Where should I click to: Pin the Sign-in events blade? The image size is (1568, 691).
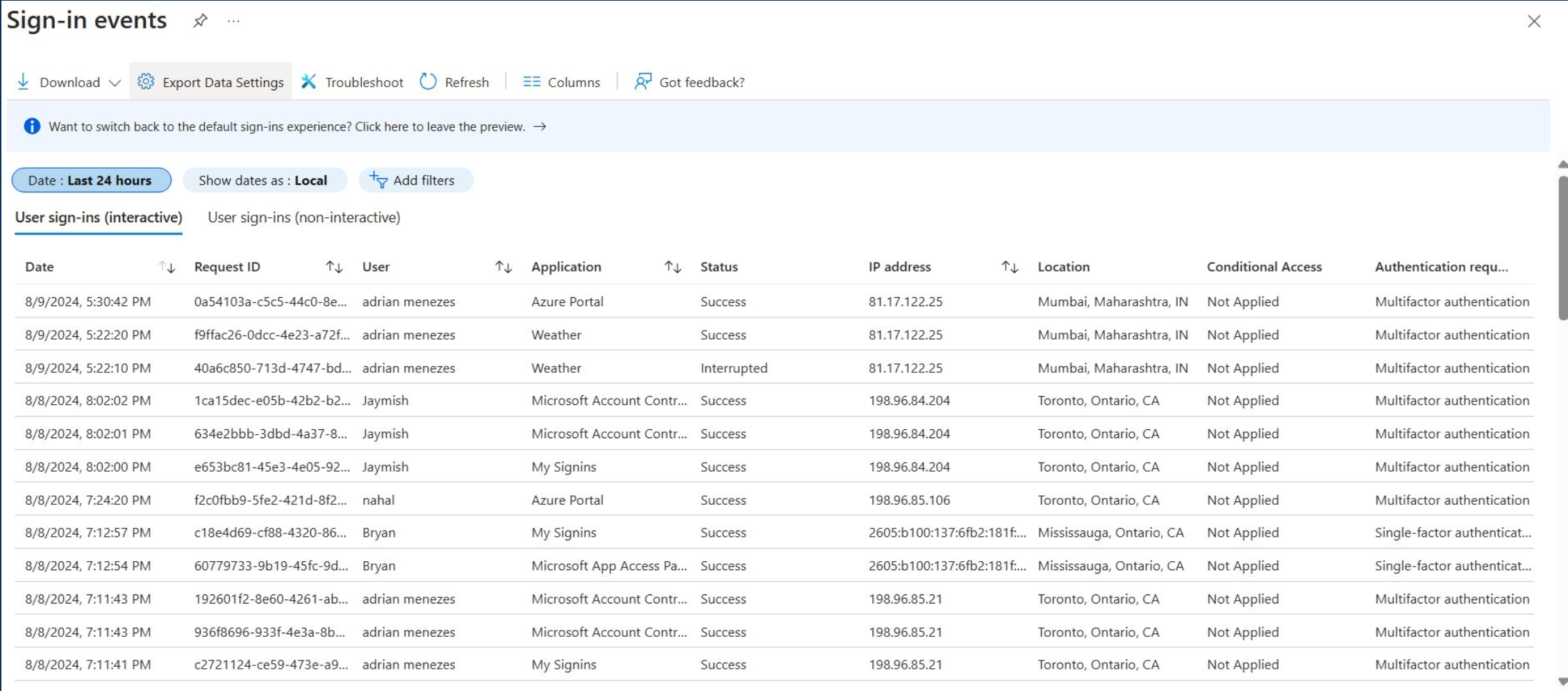200,21
